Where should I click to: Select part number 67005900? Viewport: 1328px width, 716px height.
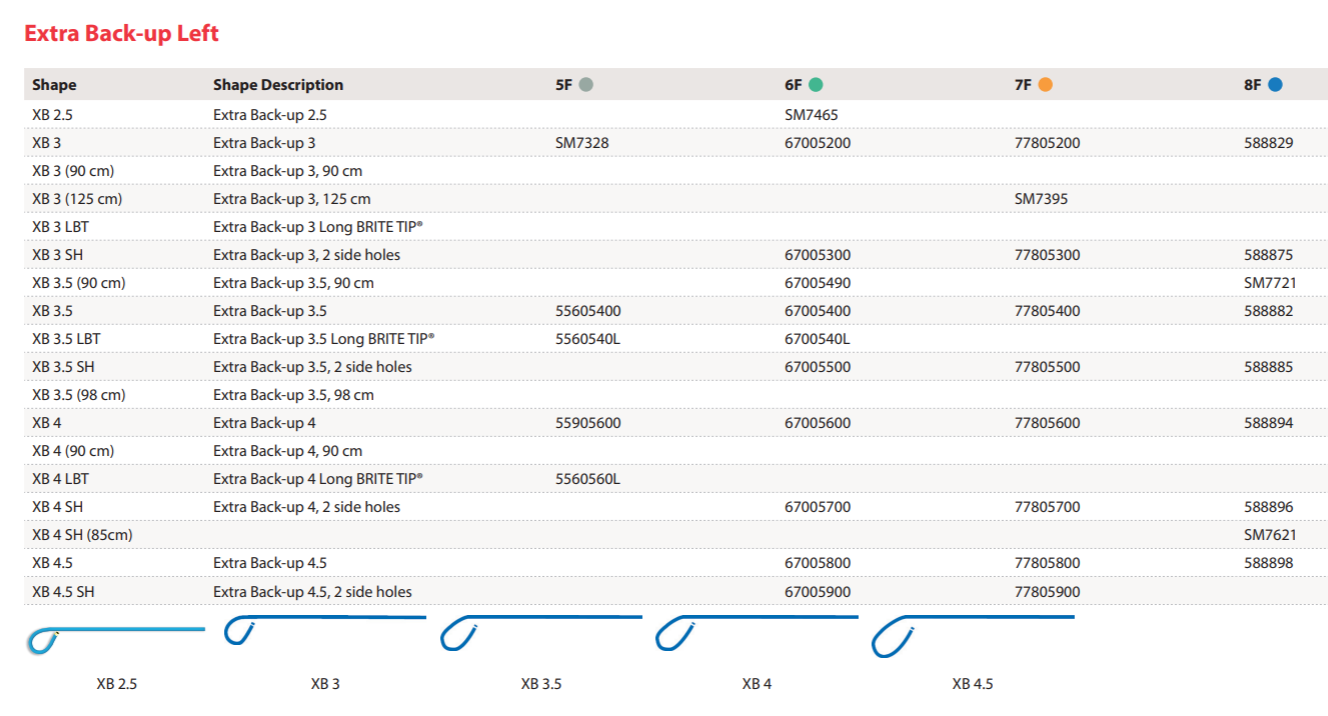click(818, 592)
